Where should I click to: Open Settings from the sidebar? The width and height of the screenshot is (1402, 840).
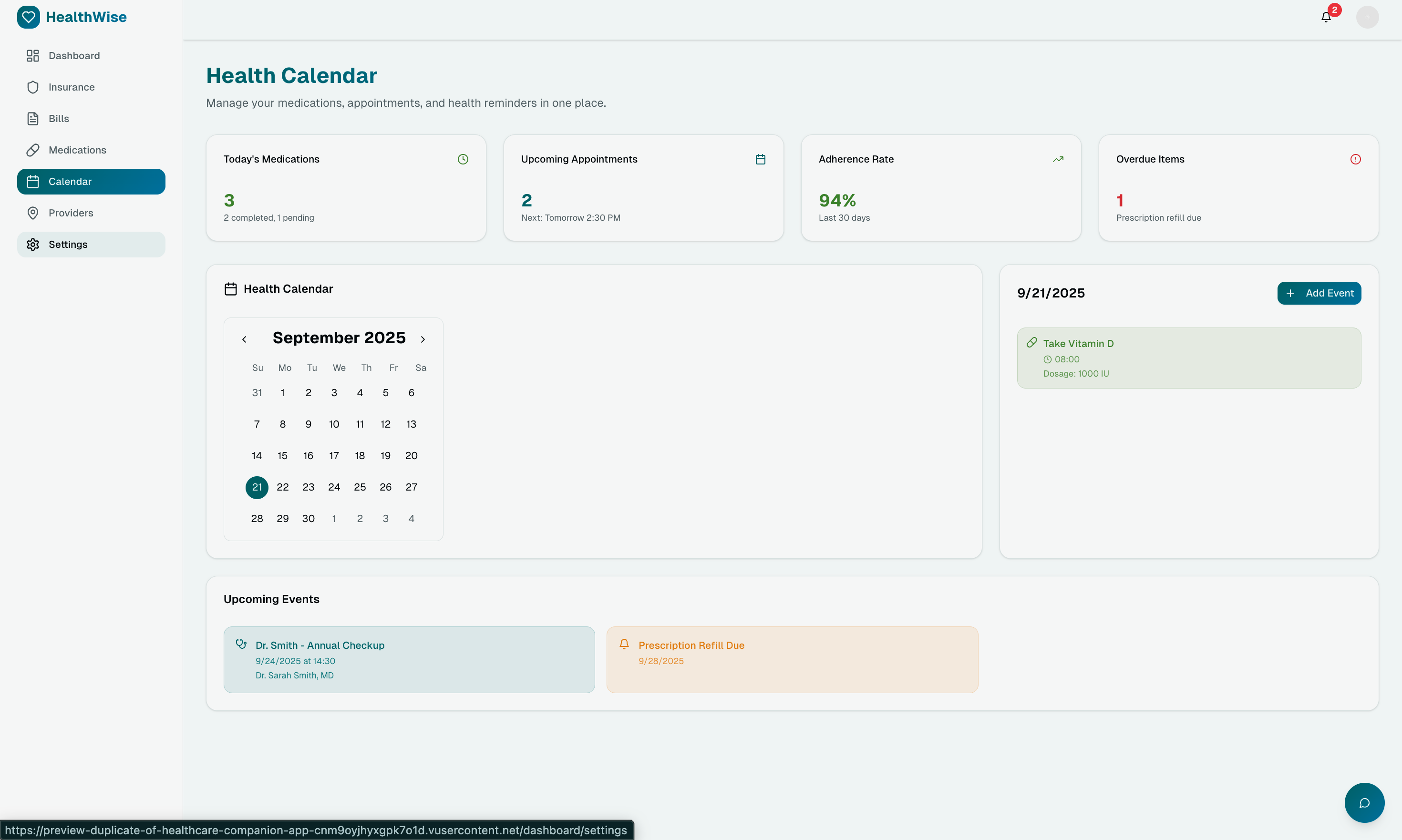(x=68, y=245)
